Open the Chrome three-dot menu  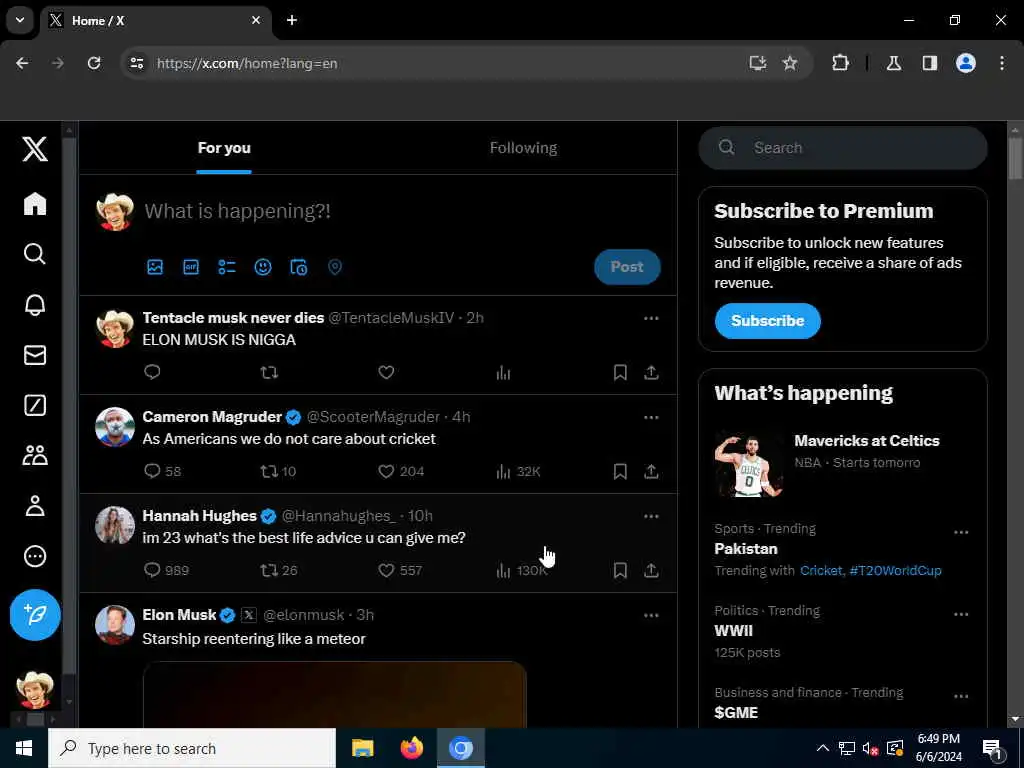coord(1002,63)
